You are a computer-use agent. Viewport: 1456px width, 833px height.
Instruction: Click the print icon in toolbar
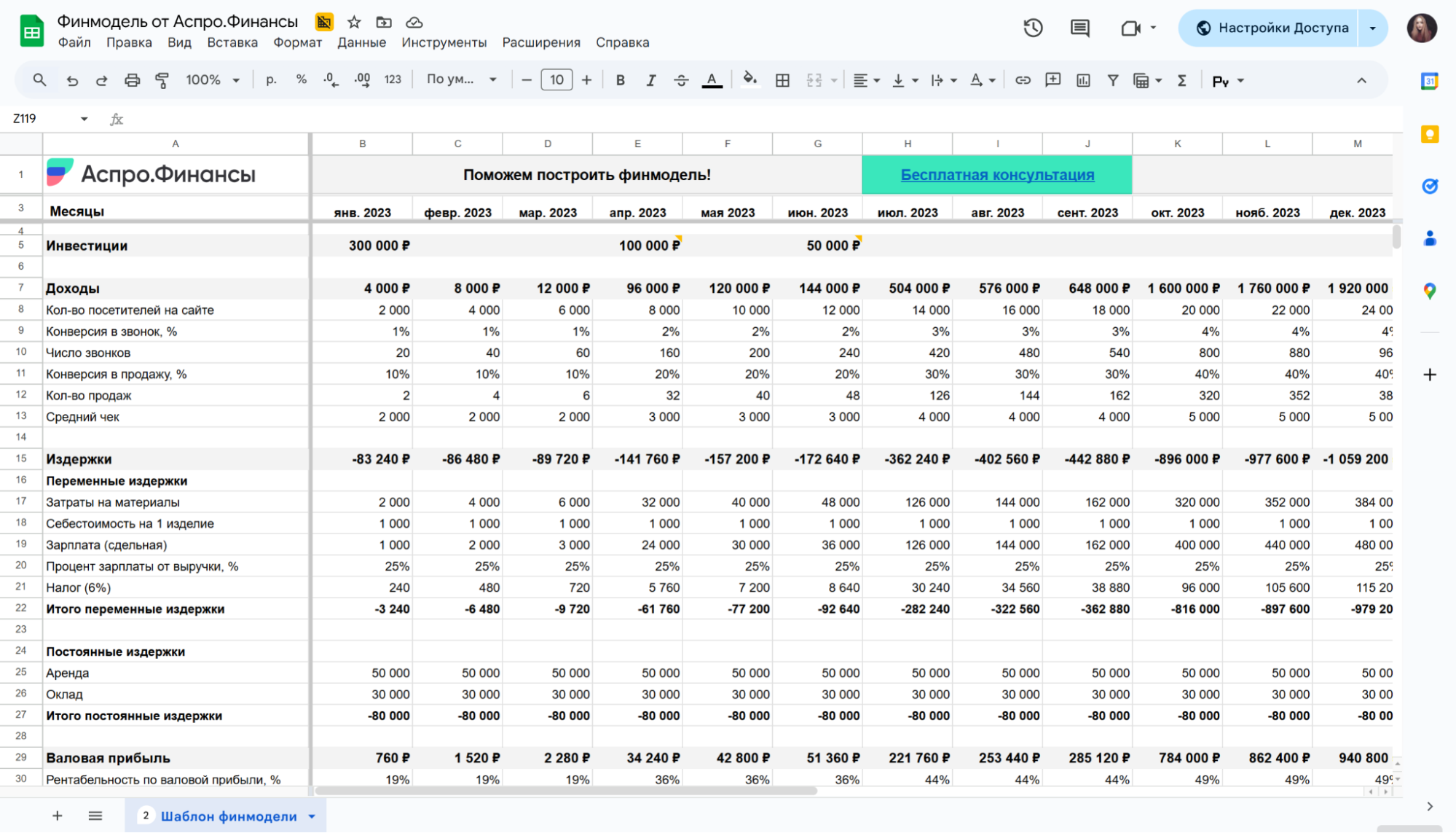[132, 80]
